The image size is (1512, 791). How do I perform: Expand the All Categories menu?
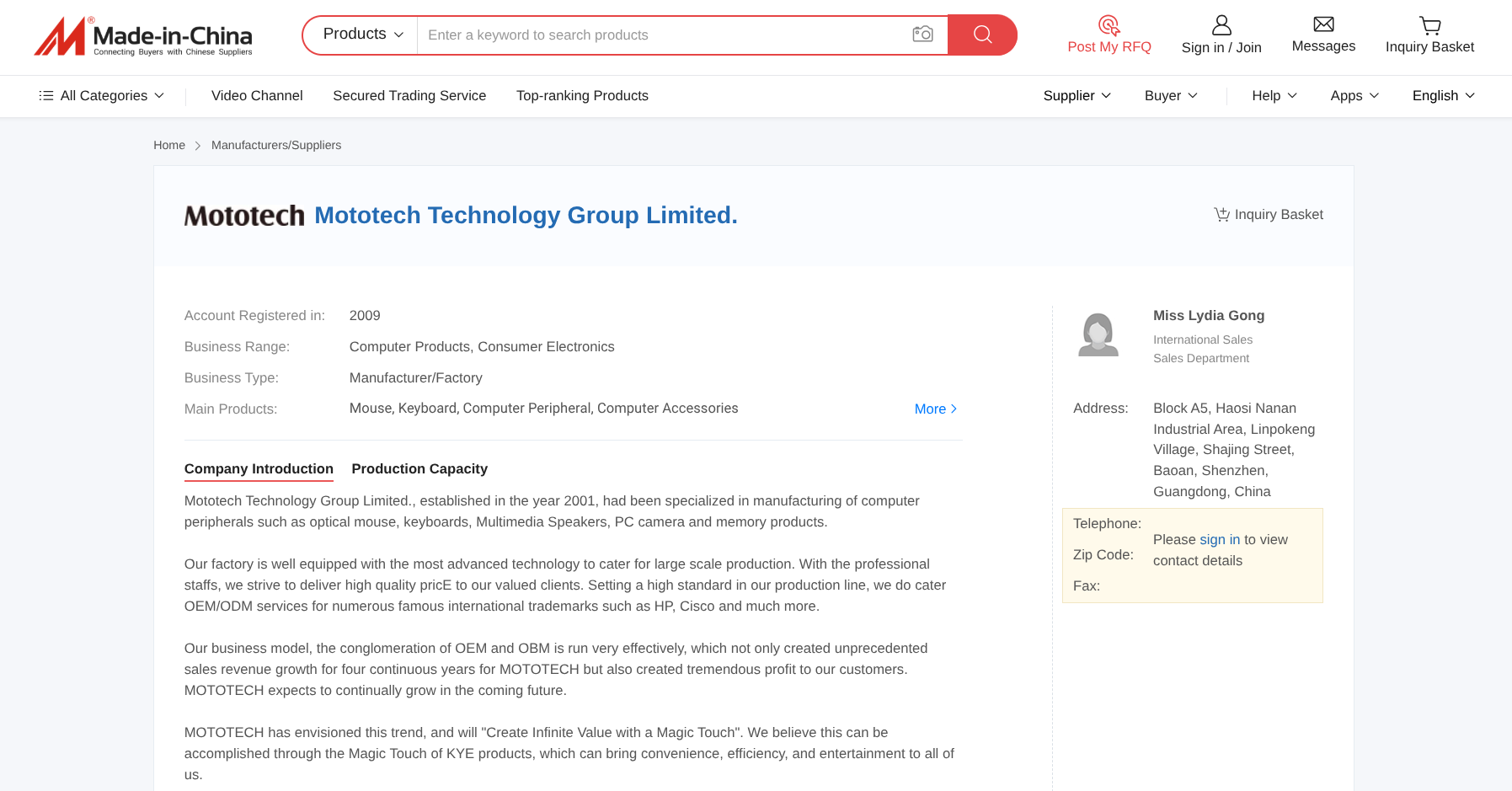pyautogui.click(x=101, y=96)
